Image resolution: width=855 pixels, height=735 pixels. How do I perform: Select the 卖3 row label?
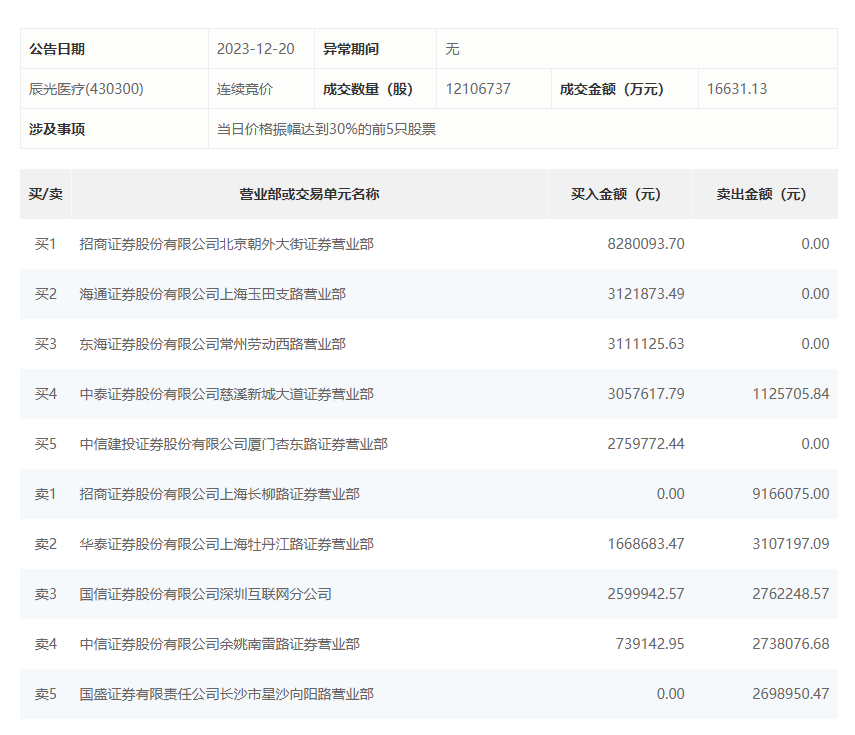click(45, 594)
